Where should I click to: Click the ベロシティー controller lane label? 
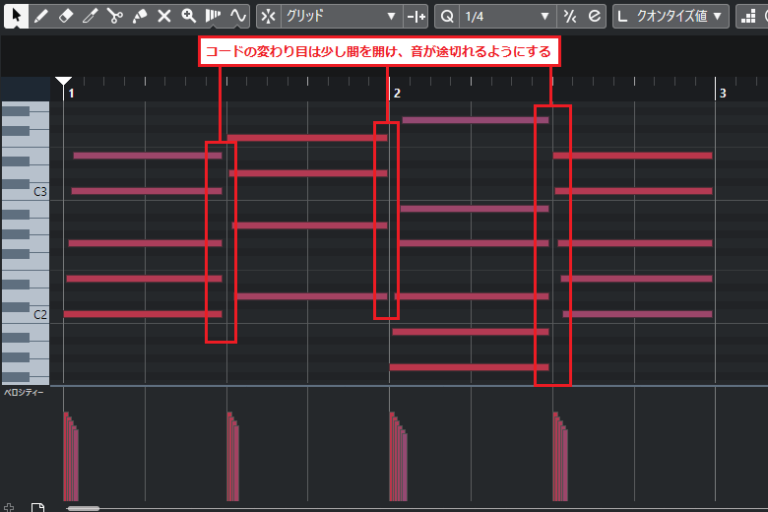click(24, 394)
